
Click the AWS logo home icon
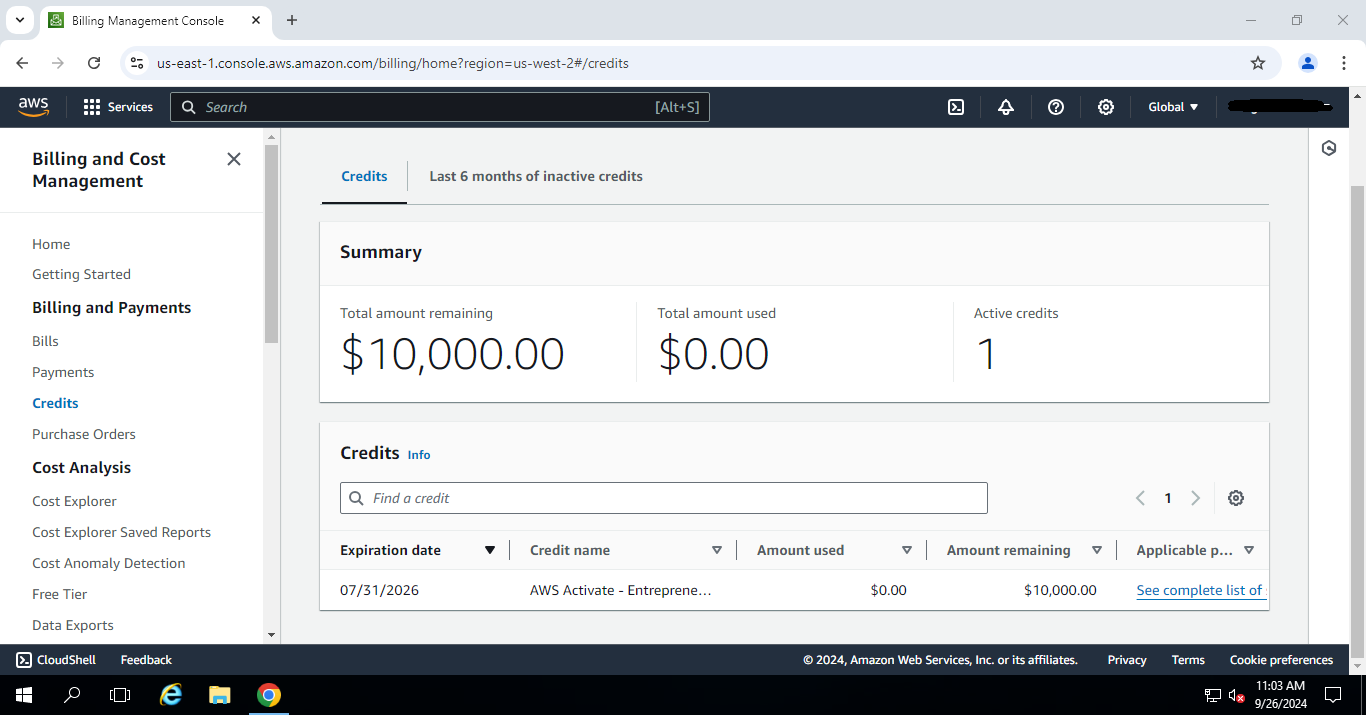tap(33, 107)
